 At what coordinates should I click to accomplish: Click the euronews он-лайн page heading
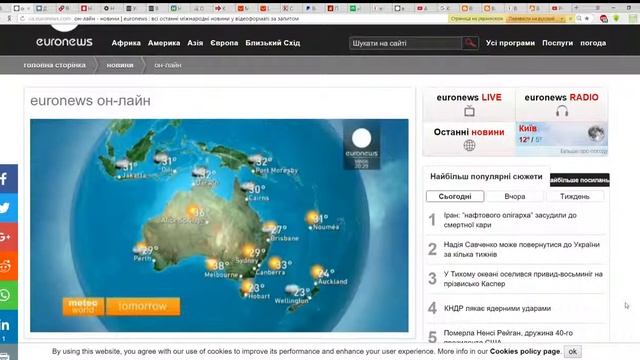point(90,100)
